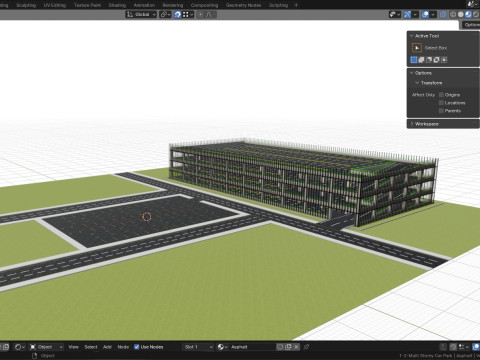Open the snap target options dropdown

[188, 14]
